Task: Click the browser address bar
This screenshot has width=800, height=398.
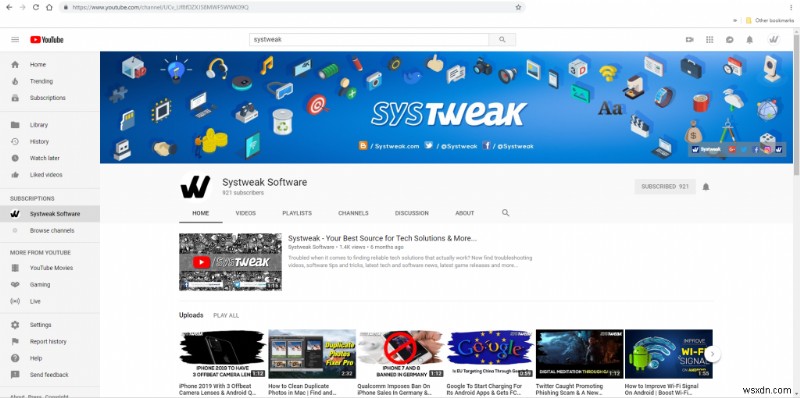Action: pos(293,7)
